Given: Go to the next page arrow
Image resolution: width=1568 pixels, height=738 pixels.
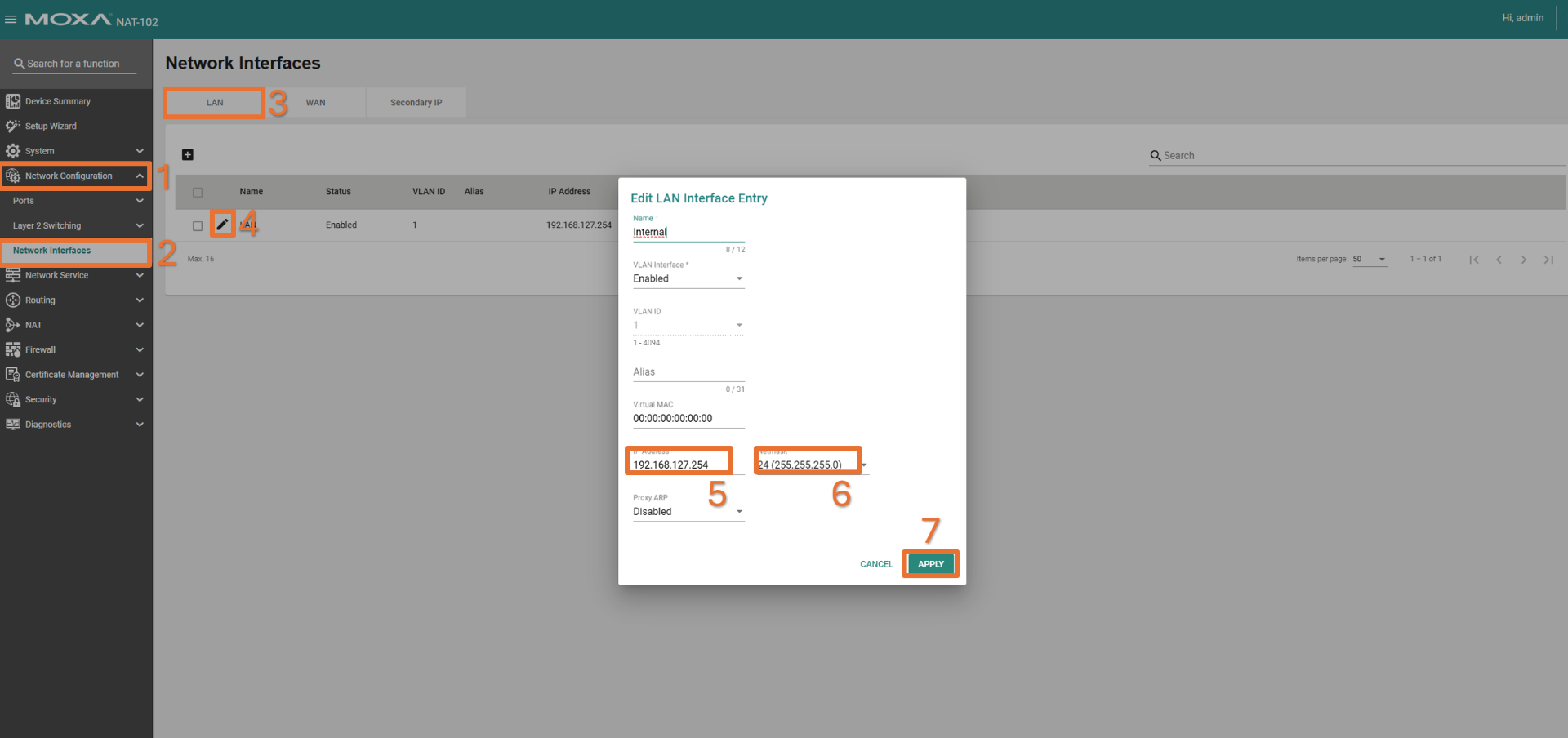Looking at the screenshot, I should pos(1523,260).
